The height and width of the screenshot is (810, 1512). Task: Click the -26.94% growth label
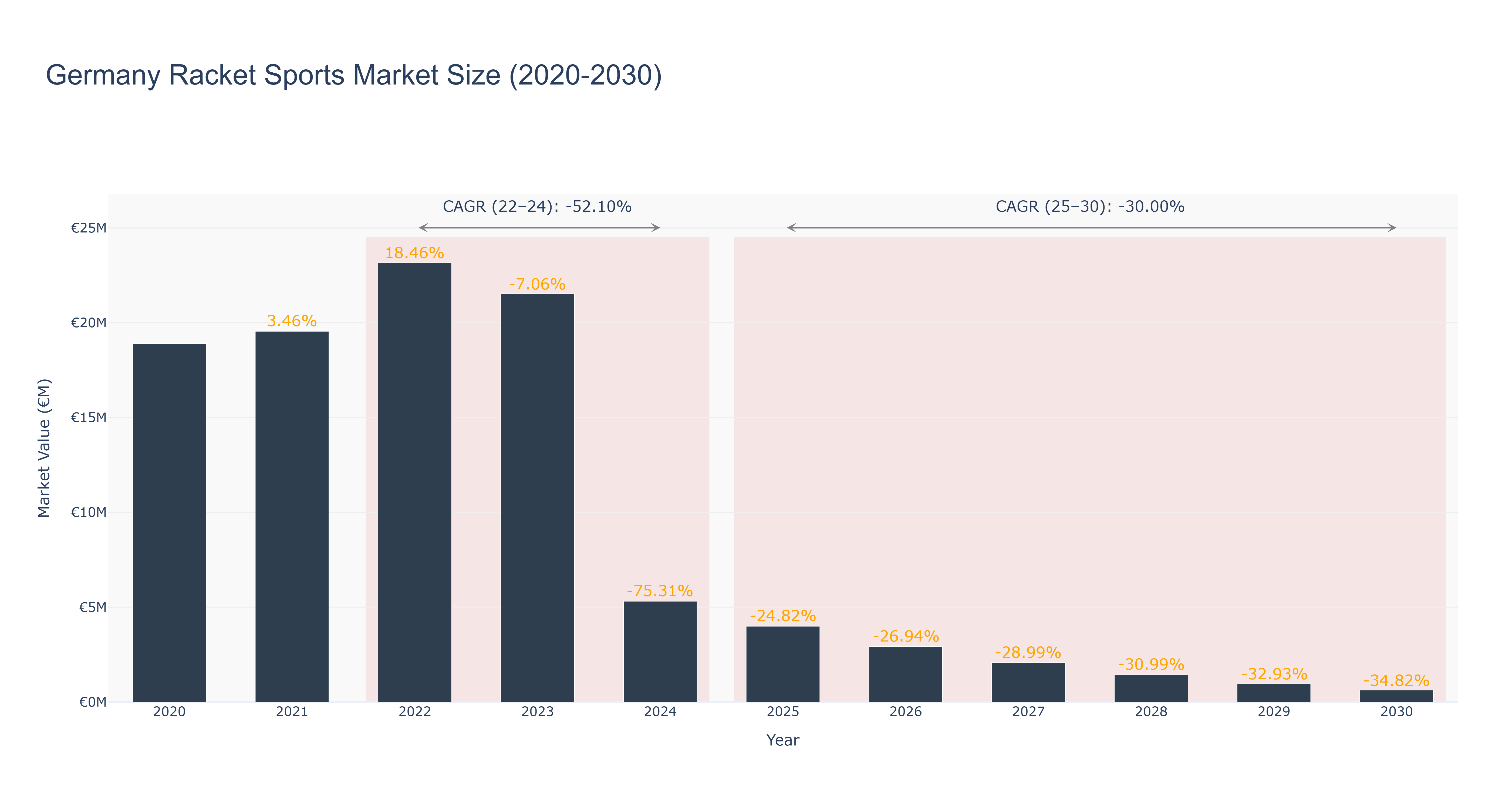(905, 636)
